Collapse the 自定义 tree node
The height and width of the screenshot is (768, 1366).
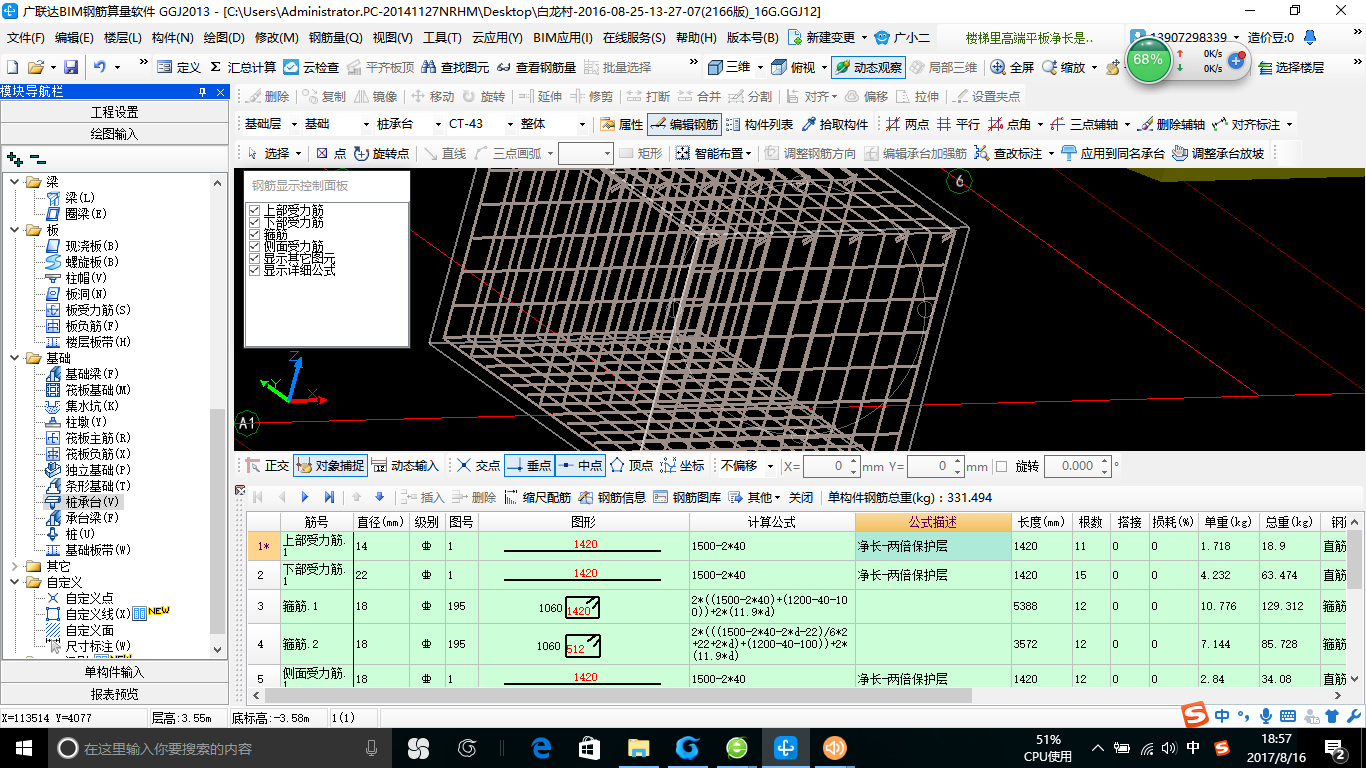click(x=14, y=582)
